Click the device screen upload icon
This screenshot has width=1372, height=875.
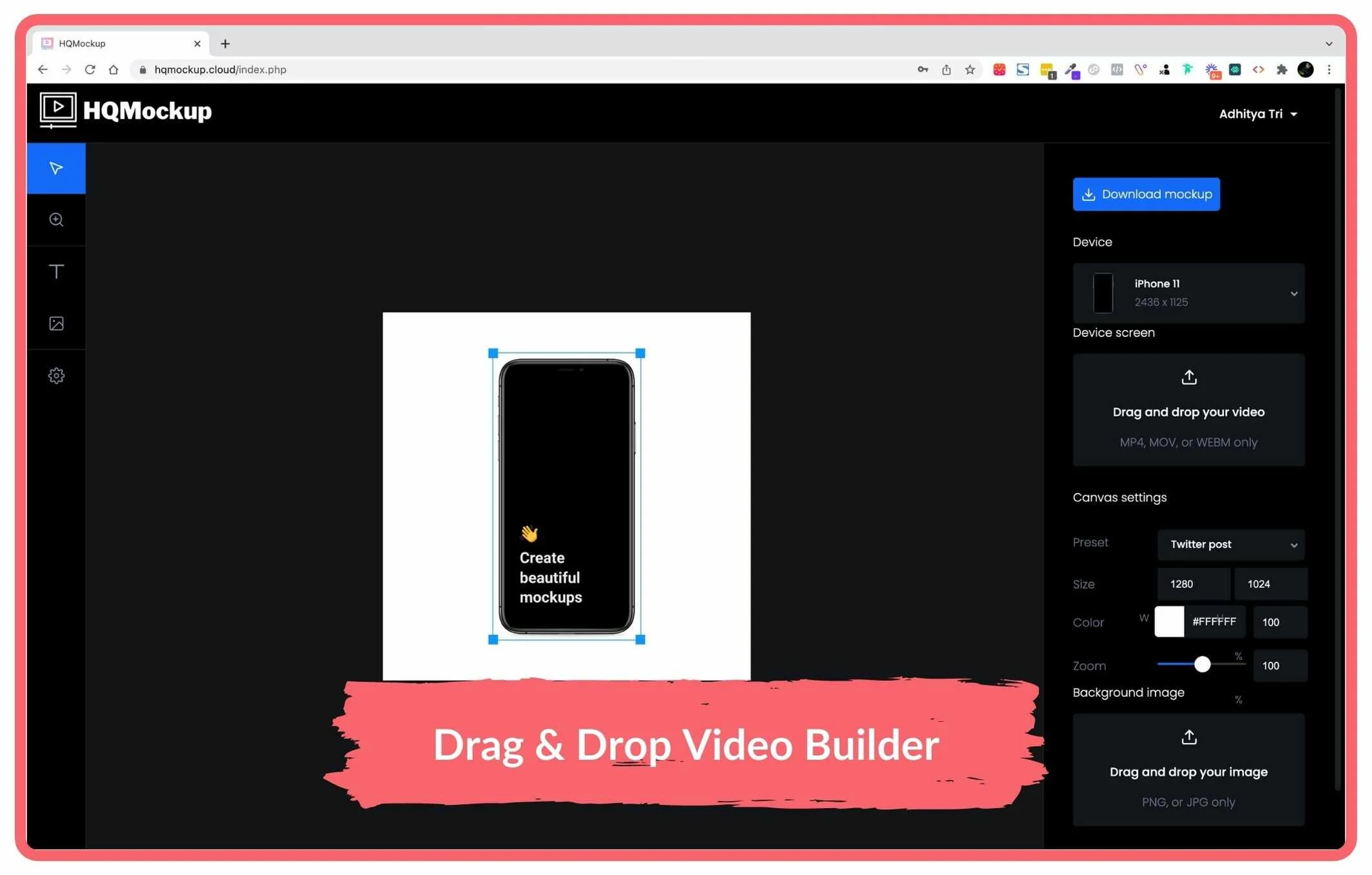coord(1188,378)
